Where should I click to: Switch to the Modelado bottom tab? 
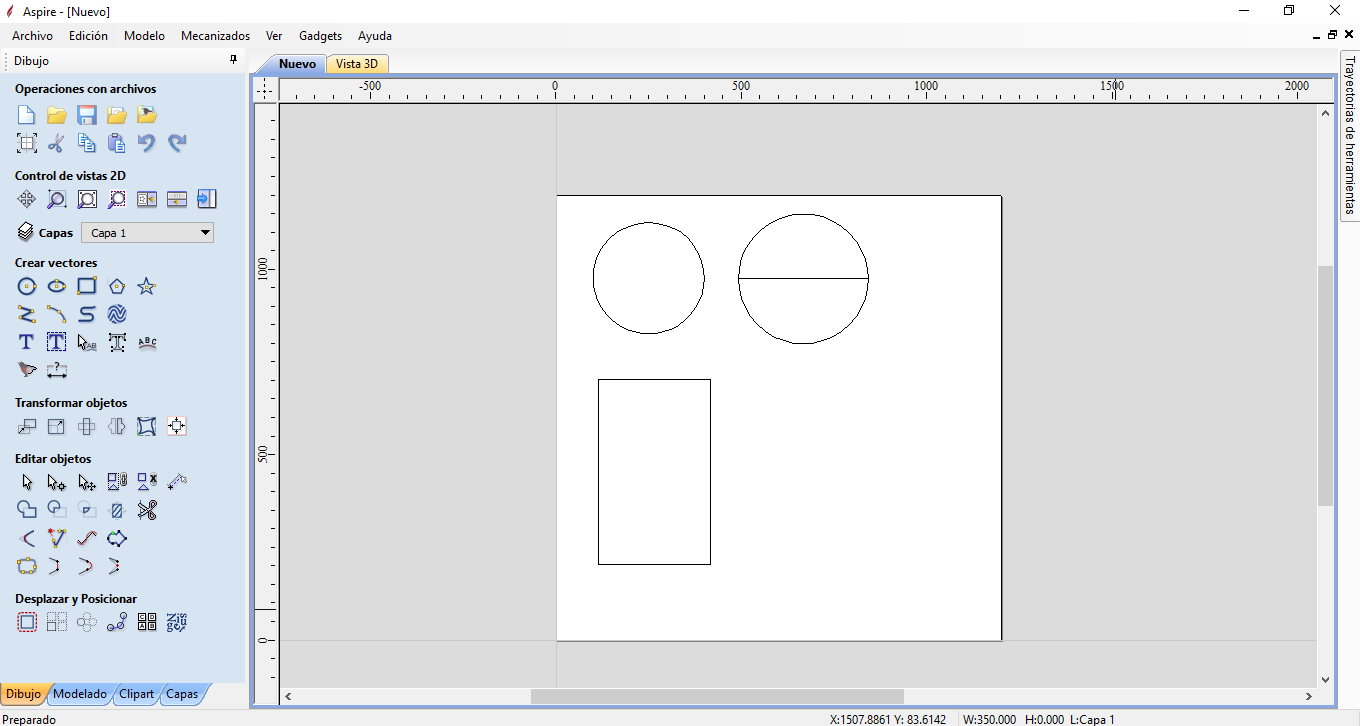[x=80, y=694]
